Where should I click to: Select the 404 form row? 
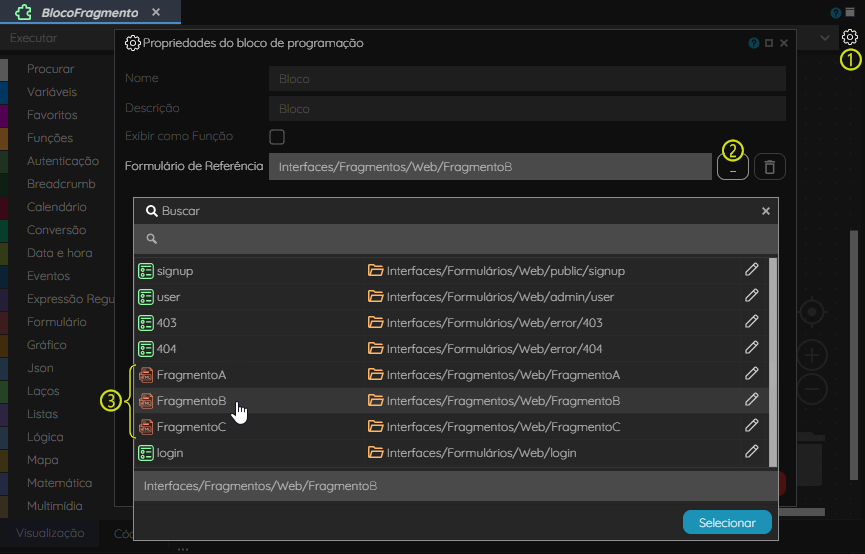coord(451,349)
